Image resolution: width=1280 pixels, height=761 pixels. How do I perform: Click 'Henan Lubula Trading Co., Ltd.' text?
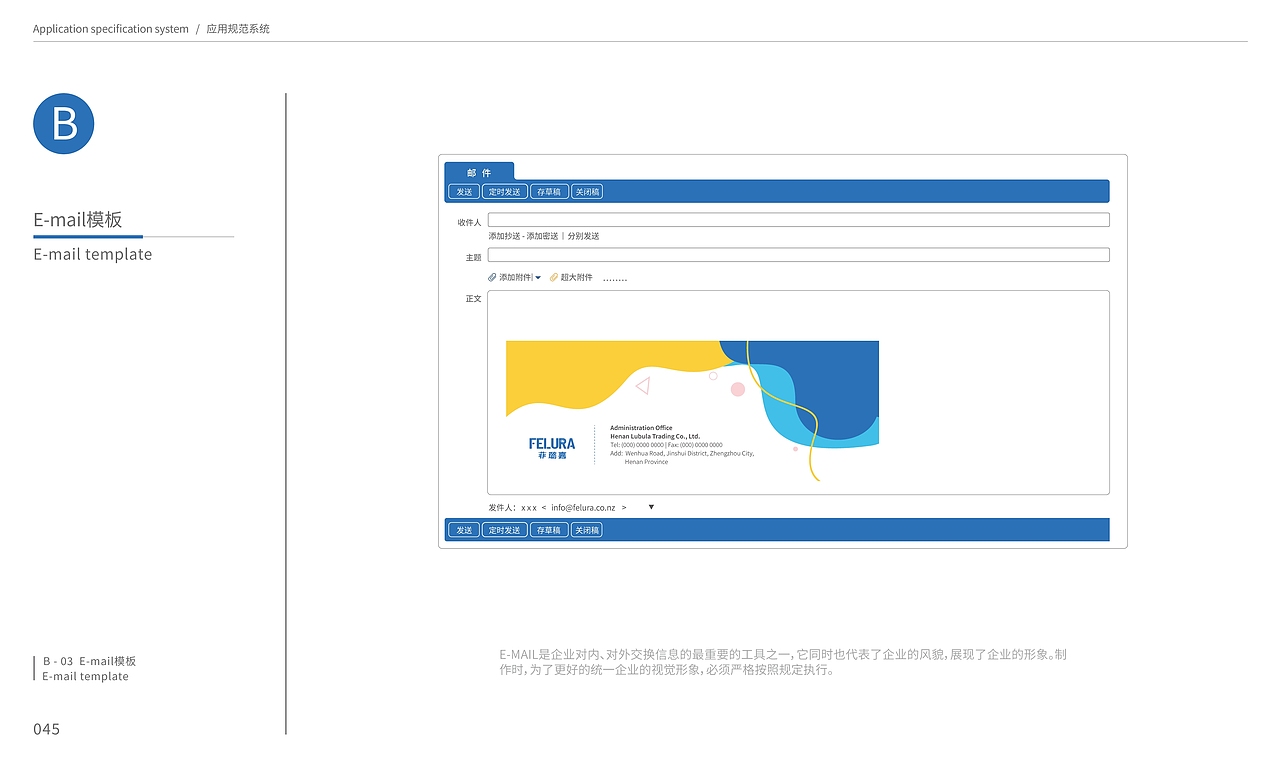[x=655, y=437]
